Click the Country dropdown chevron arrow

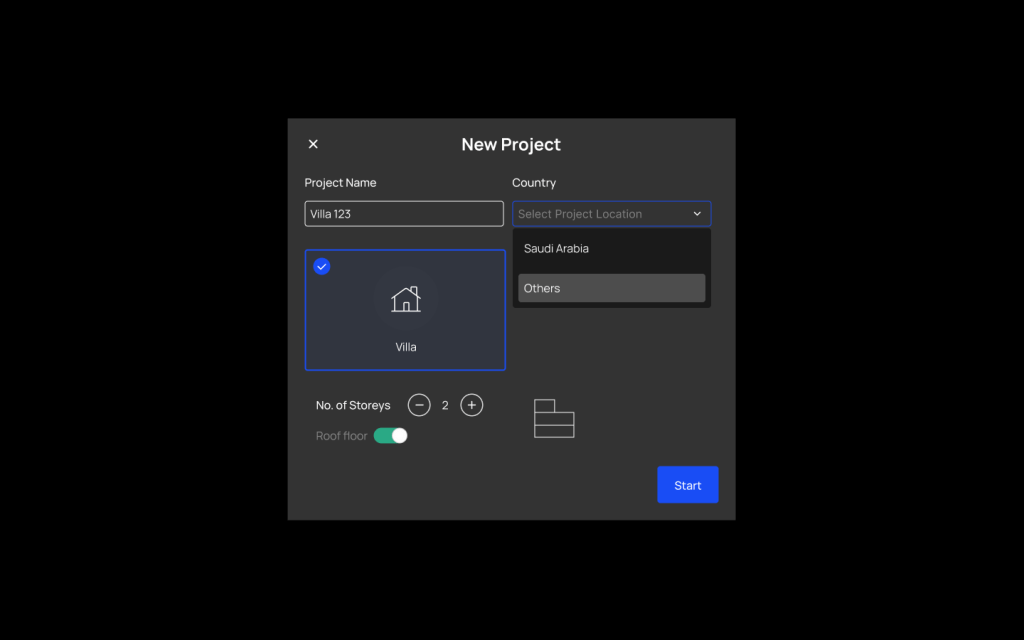tap(697, 214)
